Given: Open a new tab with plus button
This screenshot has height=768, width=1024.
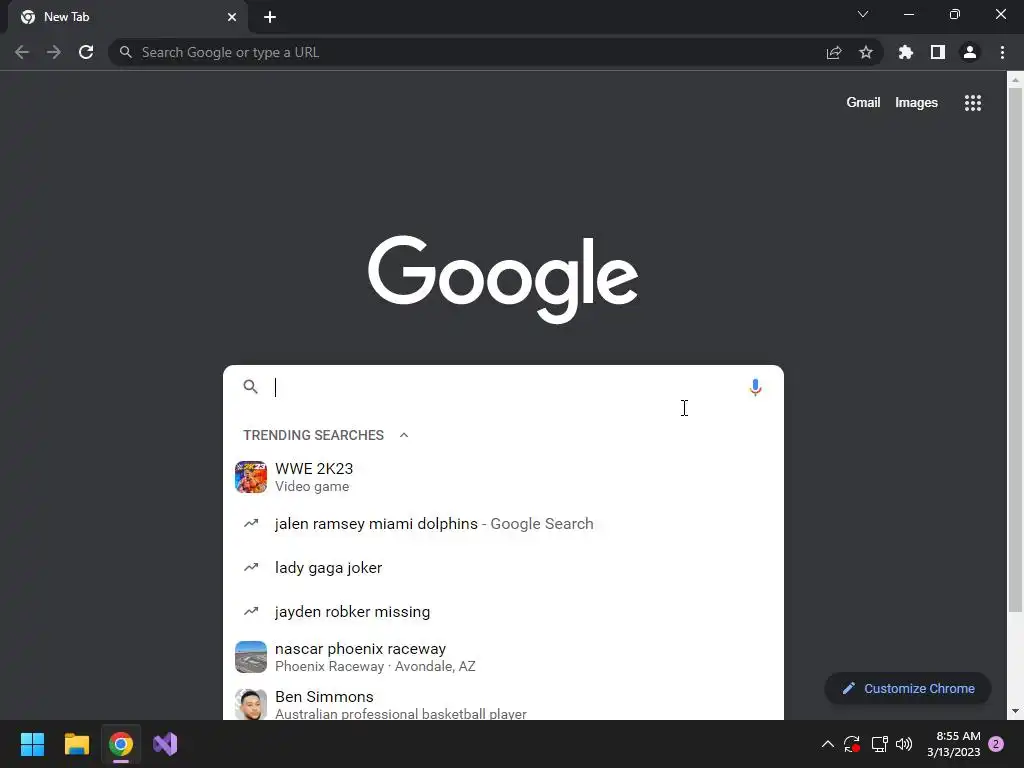Looking at the screenshot, I should click(x=270, y=17).
